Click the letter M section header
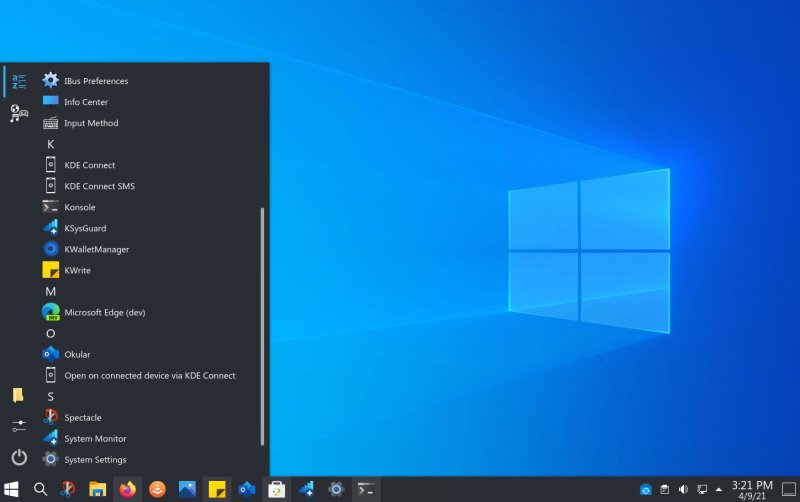 coord(51,291)
